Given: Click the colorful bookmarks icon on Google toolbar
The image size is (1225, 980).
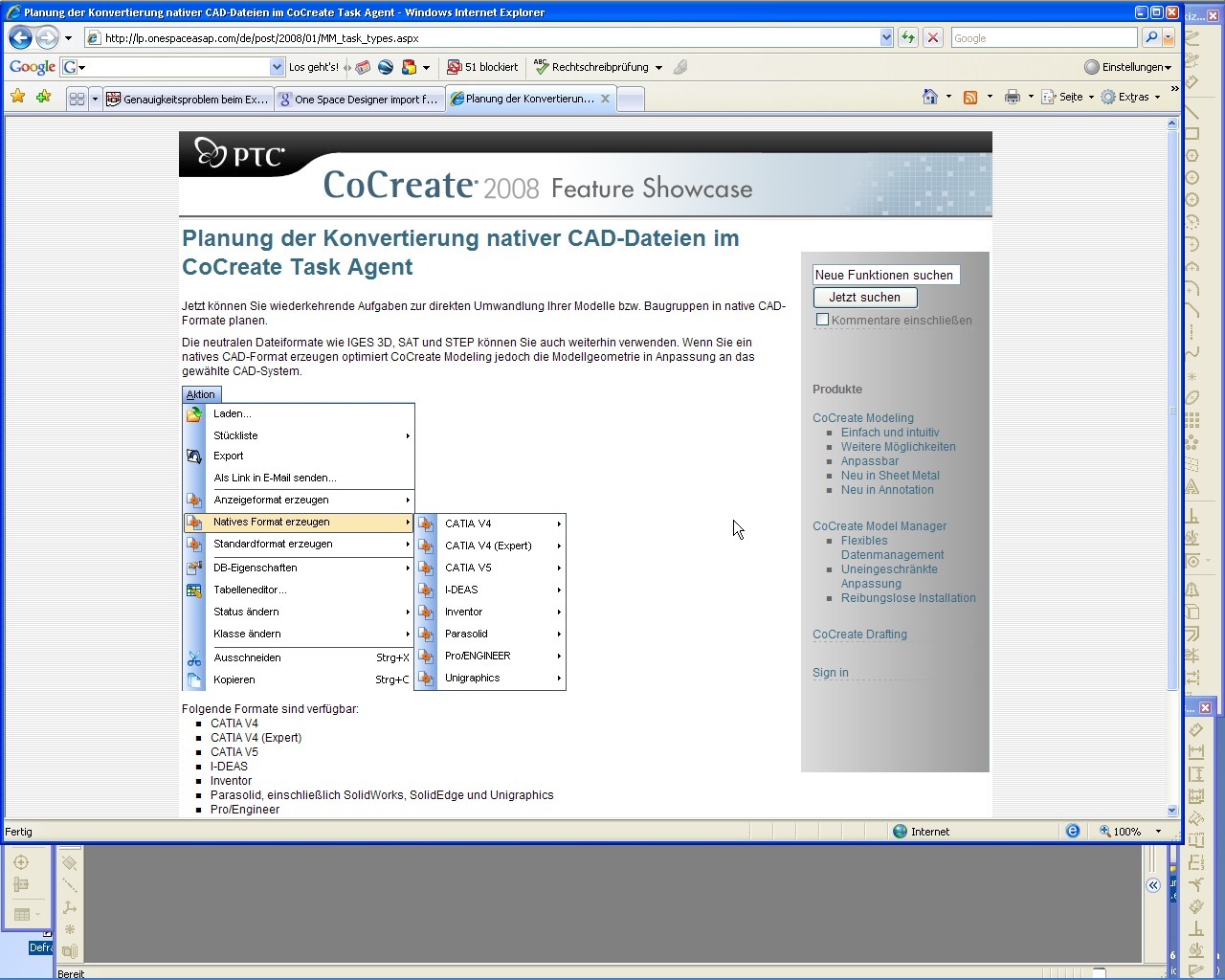Looking at the screenshot, I should click(x=410, y=67).
